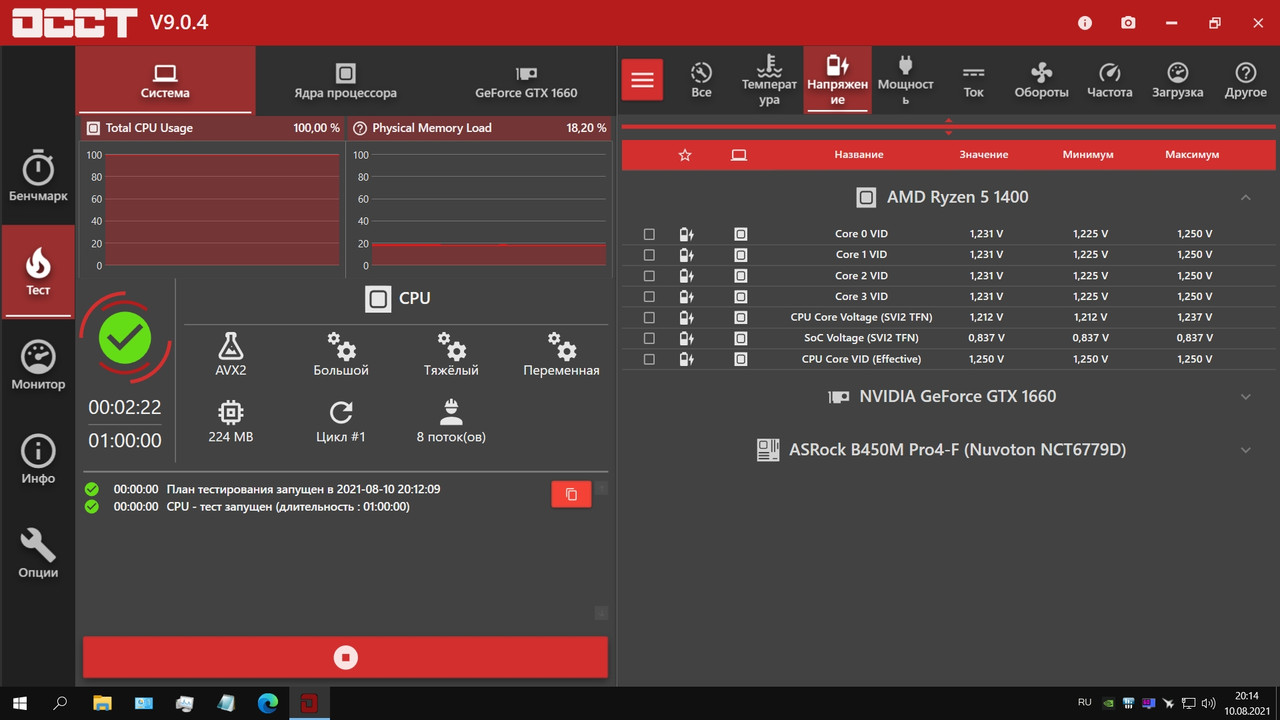1280x720 pixels.
Task: Tick the Core 1 VID checkbox
Action: point(649,255)
